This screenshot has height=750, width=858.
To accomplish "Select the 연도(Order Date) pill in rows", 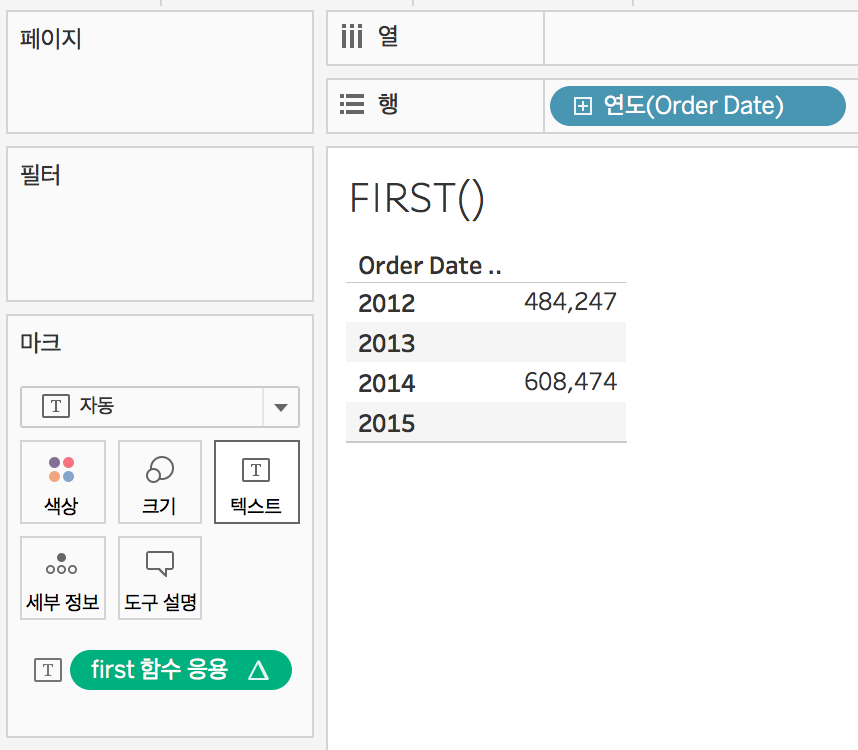I will (x=698, y=106).
